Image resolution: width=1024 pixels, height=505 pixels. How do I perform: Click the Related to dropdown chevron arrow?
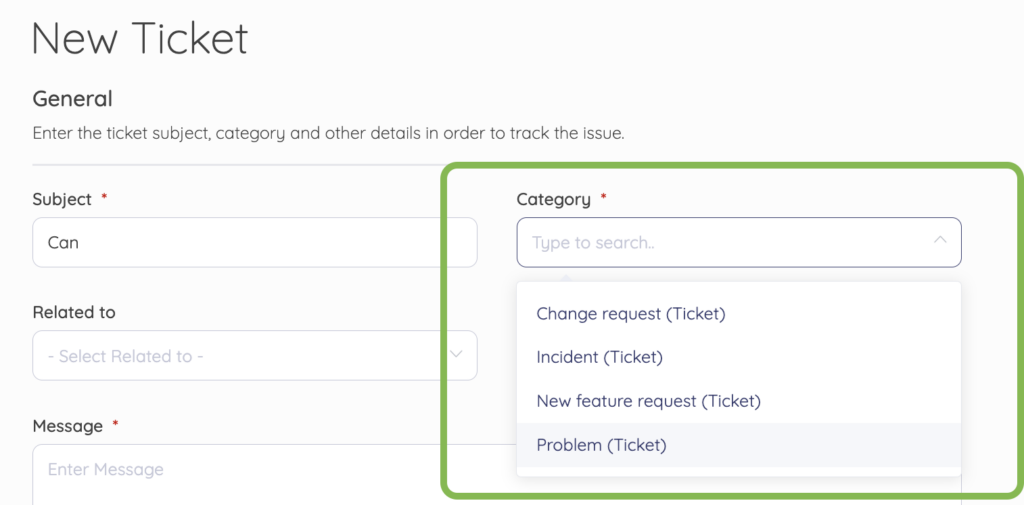[x=456, y=354]
